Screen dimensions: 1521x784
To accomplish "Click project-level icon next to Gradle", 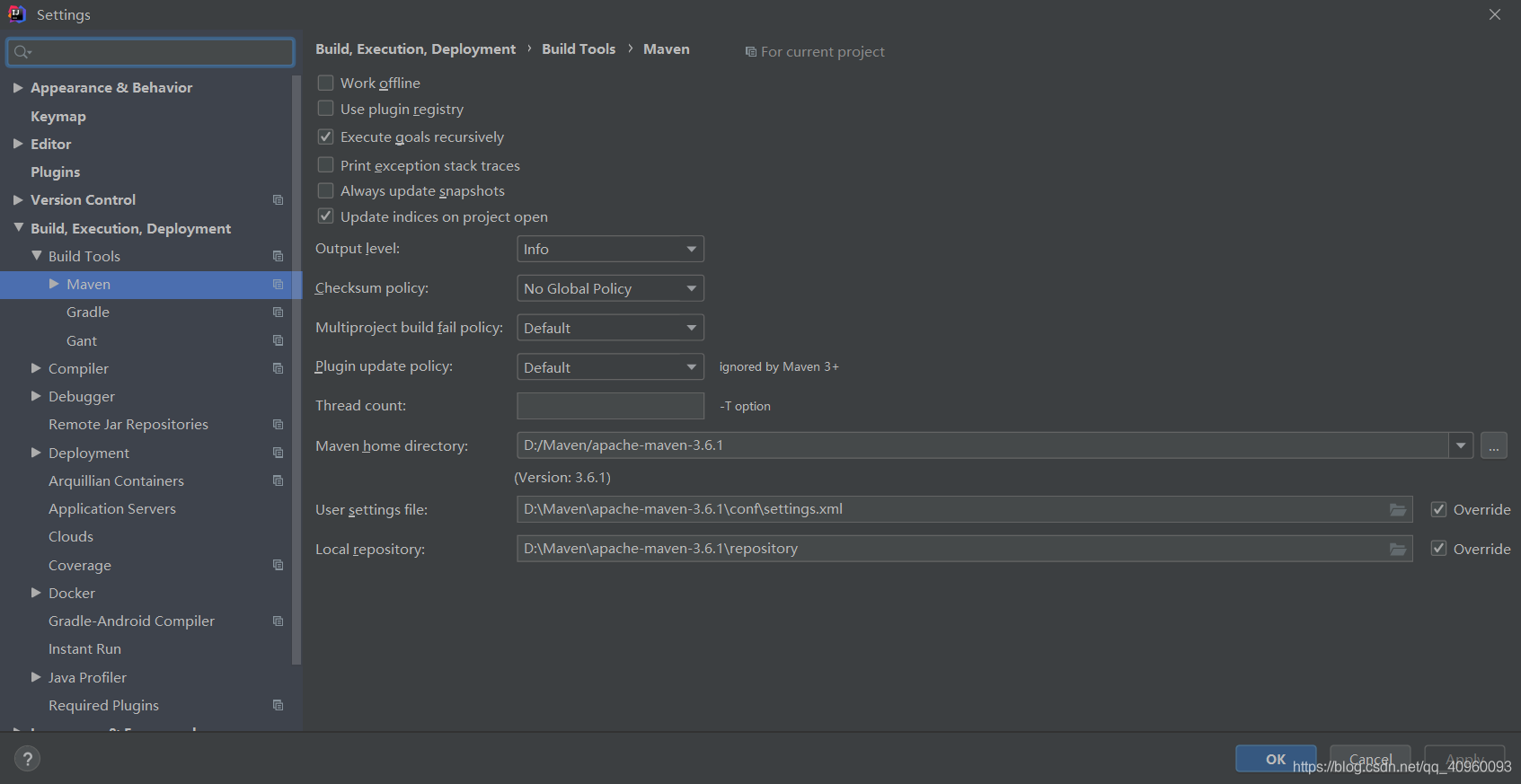I will click(x=278, y=313).
